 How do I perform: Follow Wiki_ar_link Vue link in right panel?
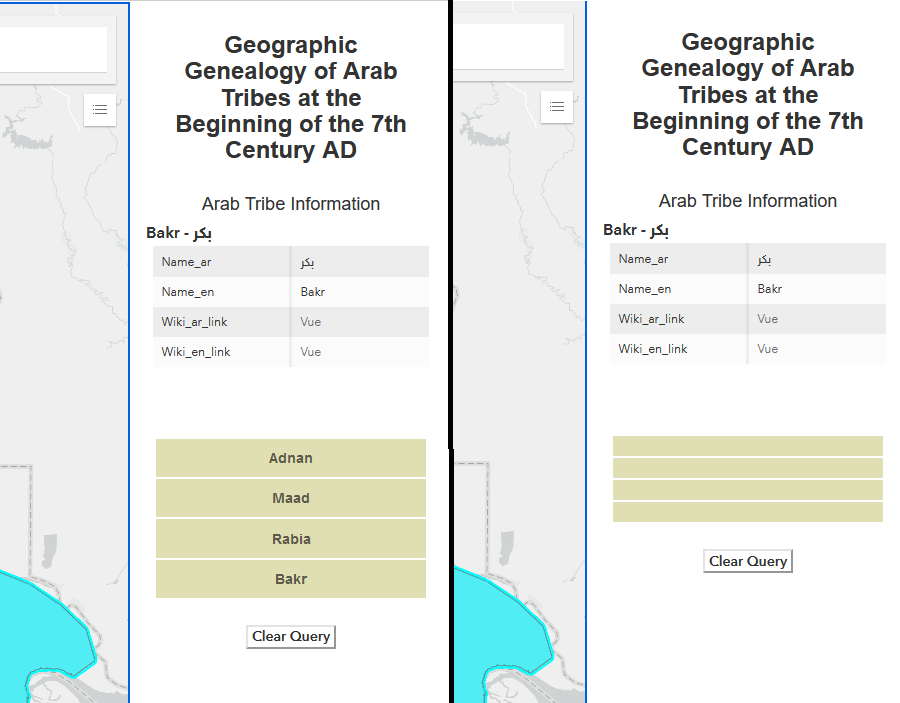point(767,319)
